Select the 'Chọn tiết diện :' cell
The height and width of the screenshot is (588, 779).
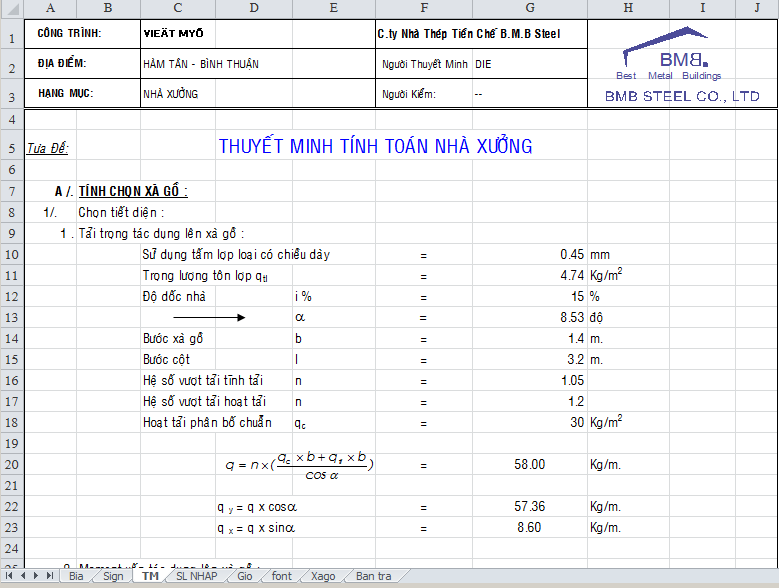[x=121, y=213]
